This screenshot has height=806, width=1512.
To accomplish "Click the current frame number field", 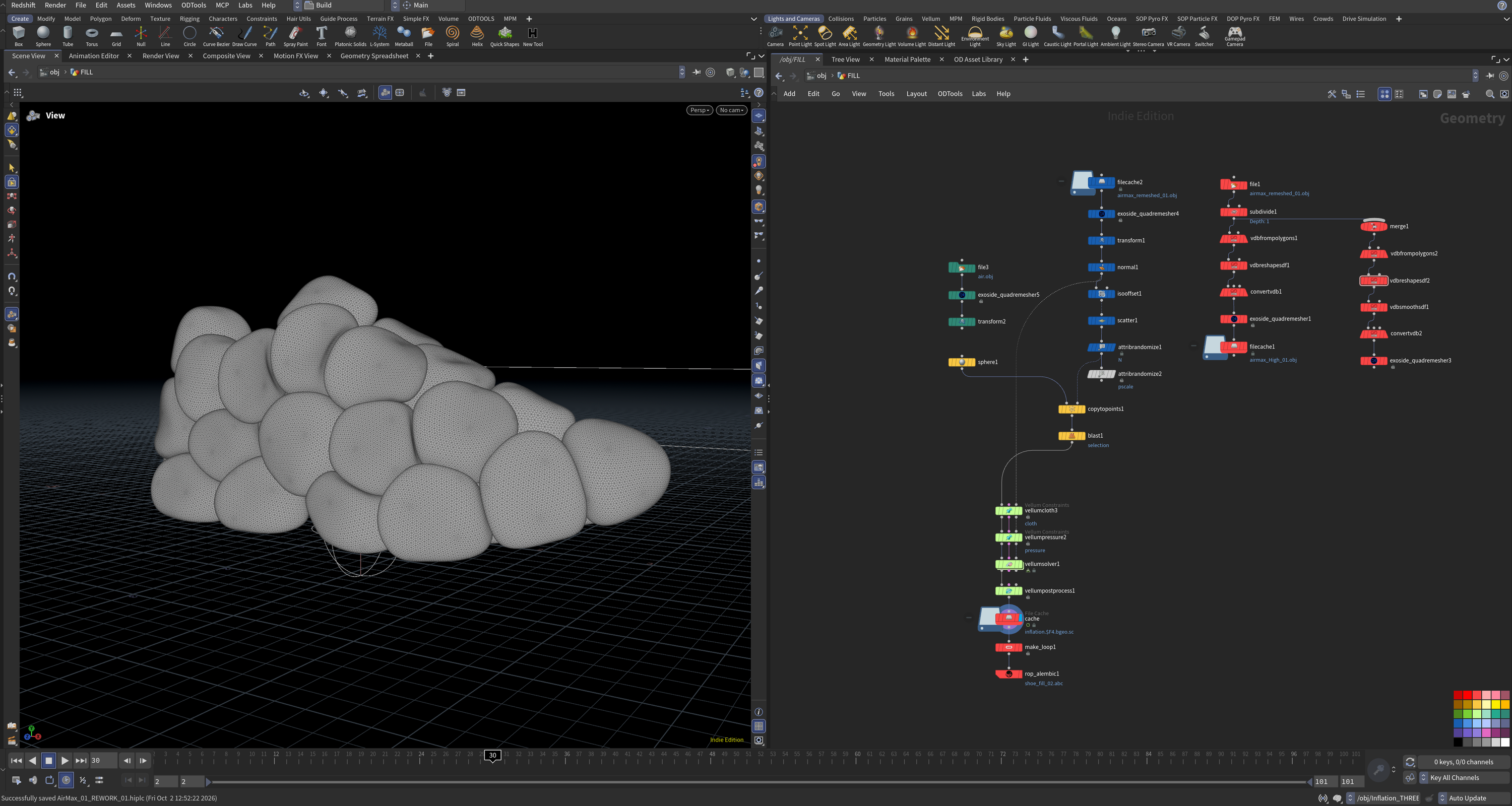I will pyautogui.click(x=103, y=761).
